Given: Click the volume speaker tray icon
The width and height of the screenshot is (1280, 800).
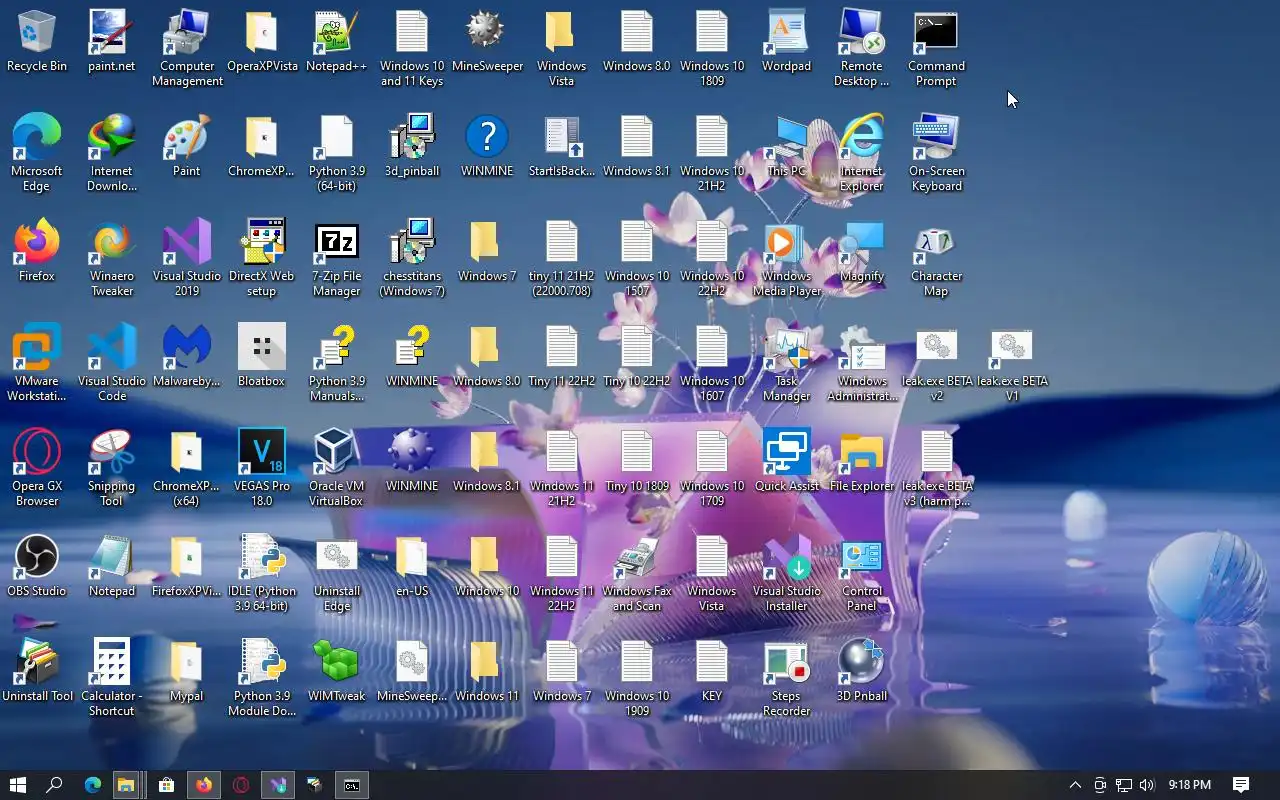Looking at the screenshot, I should point(1147,785).
